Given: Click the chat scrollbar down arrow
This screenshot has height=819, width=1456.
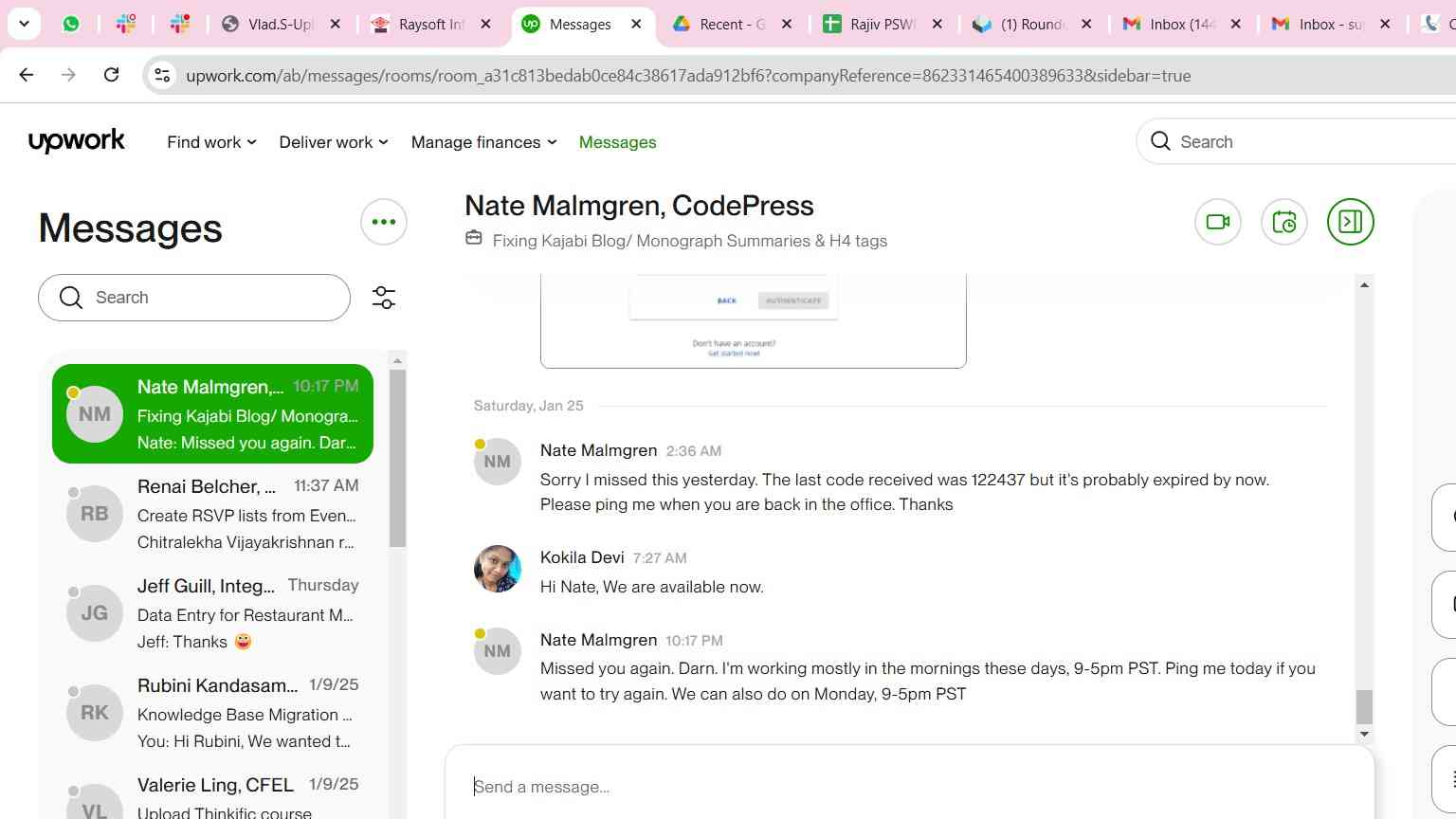Looking at the screenshot, I should tap(1364, 734).
